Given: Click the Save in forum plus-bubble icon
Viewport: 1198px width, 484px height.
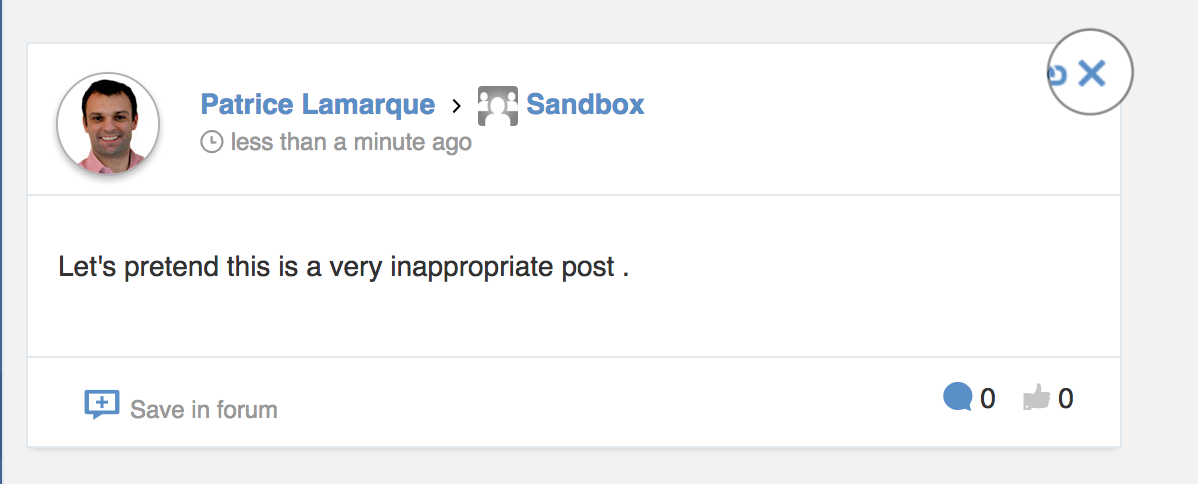Looking at the screenshot, I should coord(102,404).
